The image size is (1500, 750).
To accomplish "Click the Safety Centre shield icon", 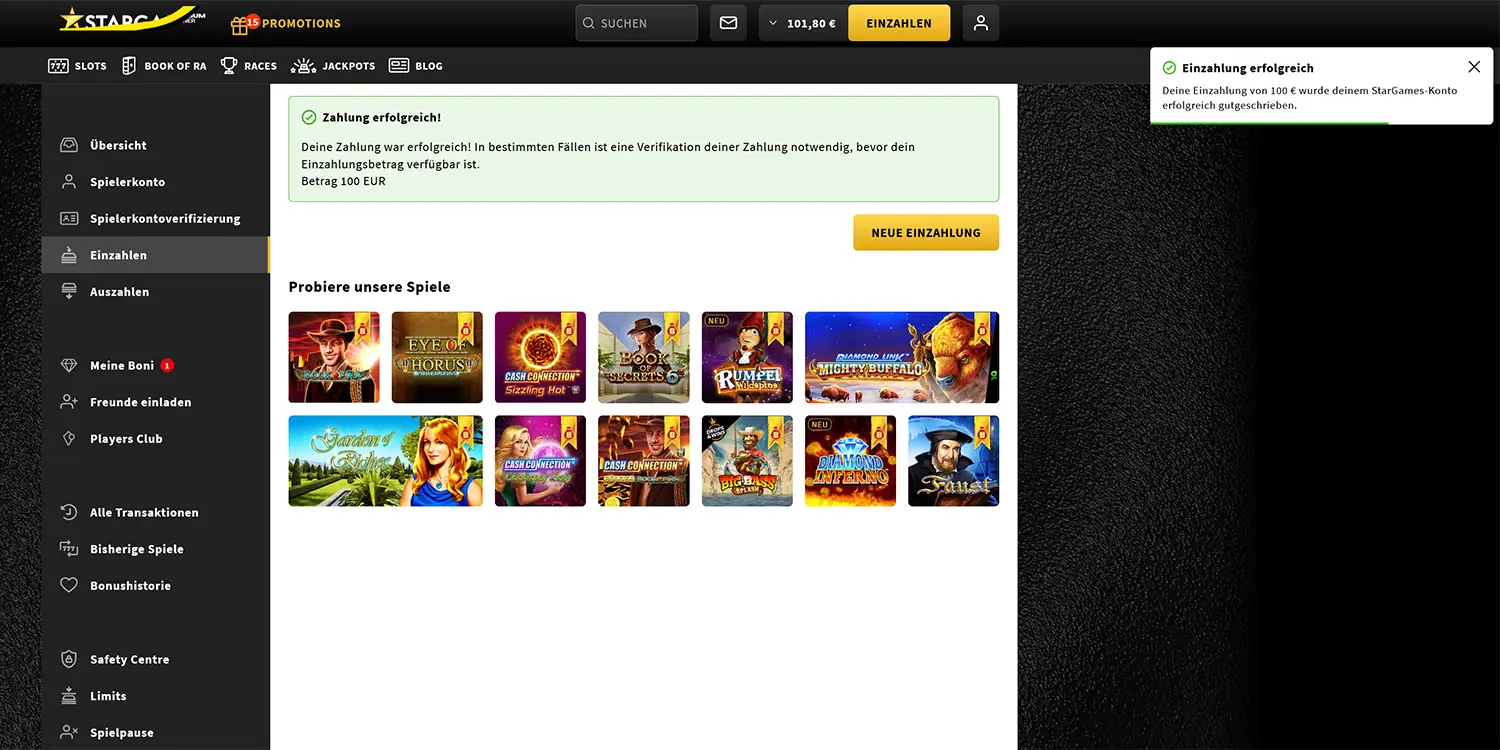I will point(69,659).
